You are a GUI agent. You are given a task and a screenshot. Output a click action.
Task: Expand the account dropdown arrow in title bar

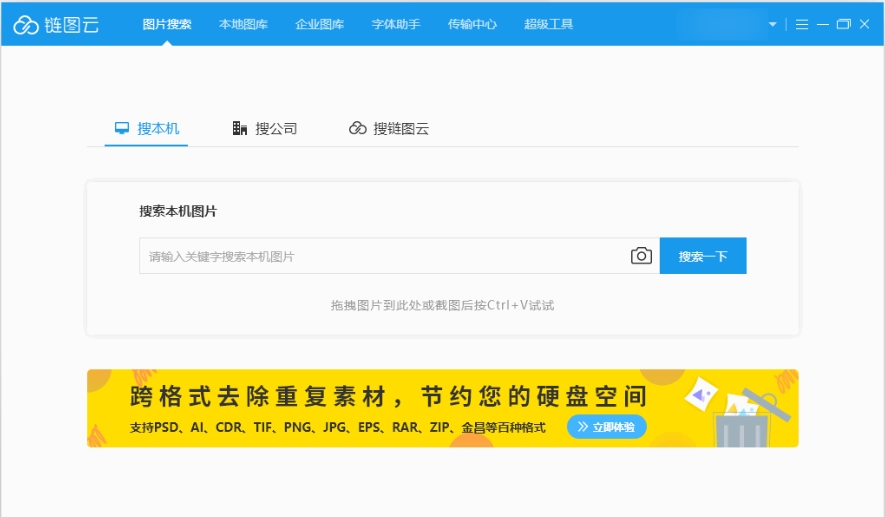(x=773, y=24)
